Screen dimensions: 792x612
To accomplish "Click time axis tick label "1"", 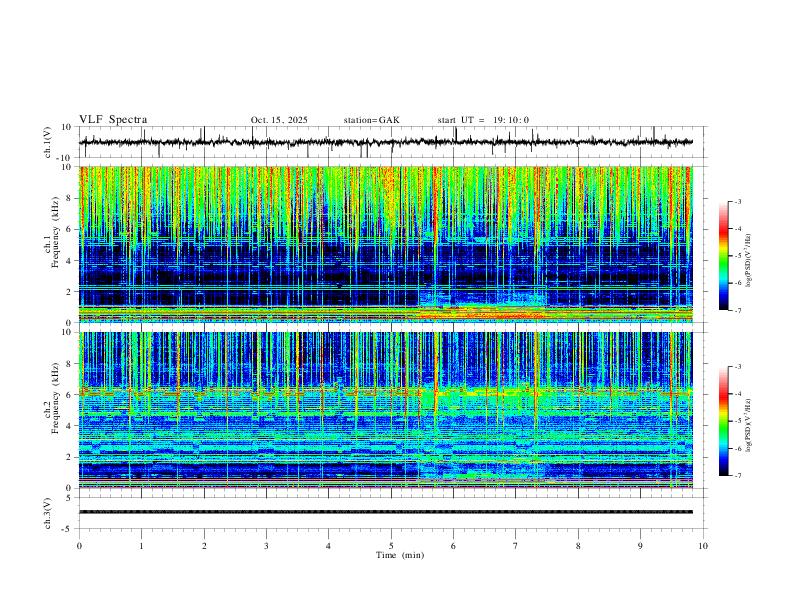I will (x=142, y=546).
